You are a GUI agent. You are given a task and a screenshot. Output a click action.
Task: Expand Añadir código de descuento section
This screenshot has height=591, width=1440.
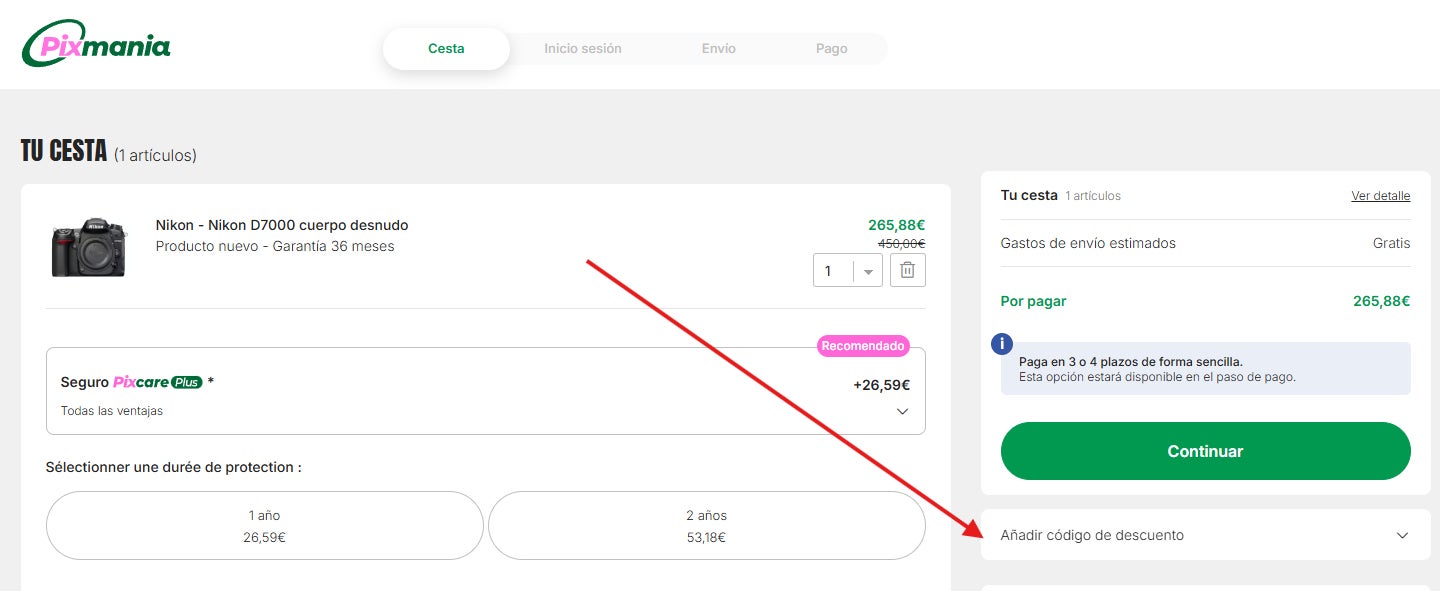[x=1206, y=535]
